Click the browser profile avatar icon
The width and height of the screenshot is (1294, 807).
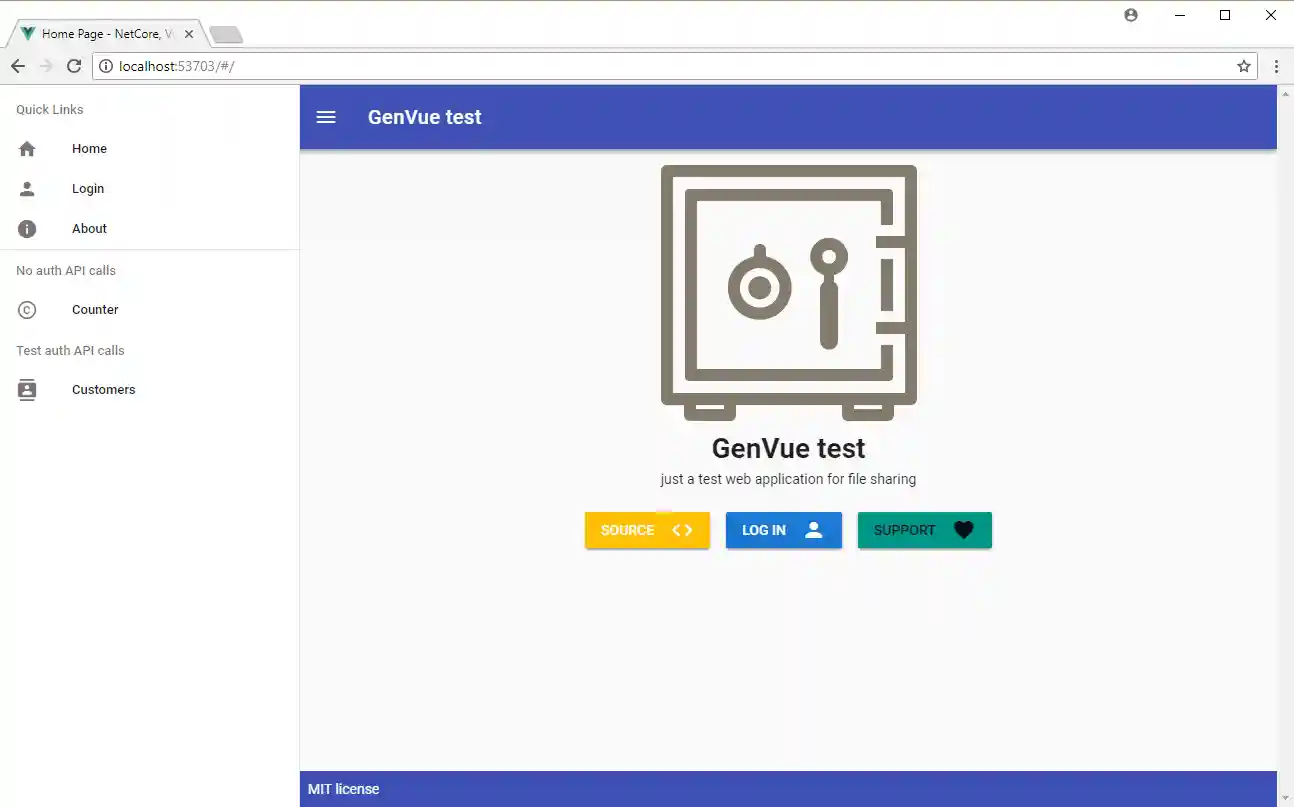pos(1131,15)
